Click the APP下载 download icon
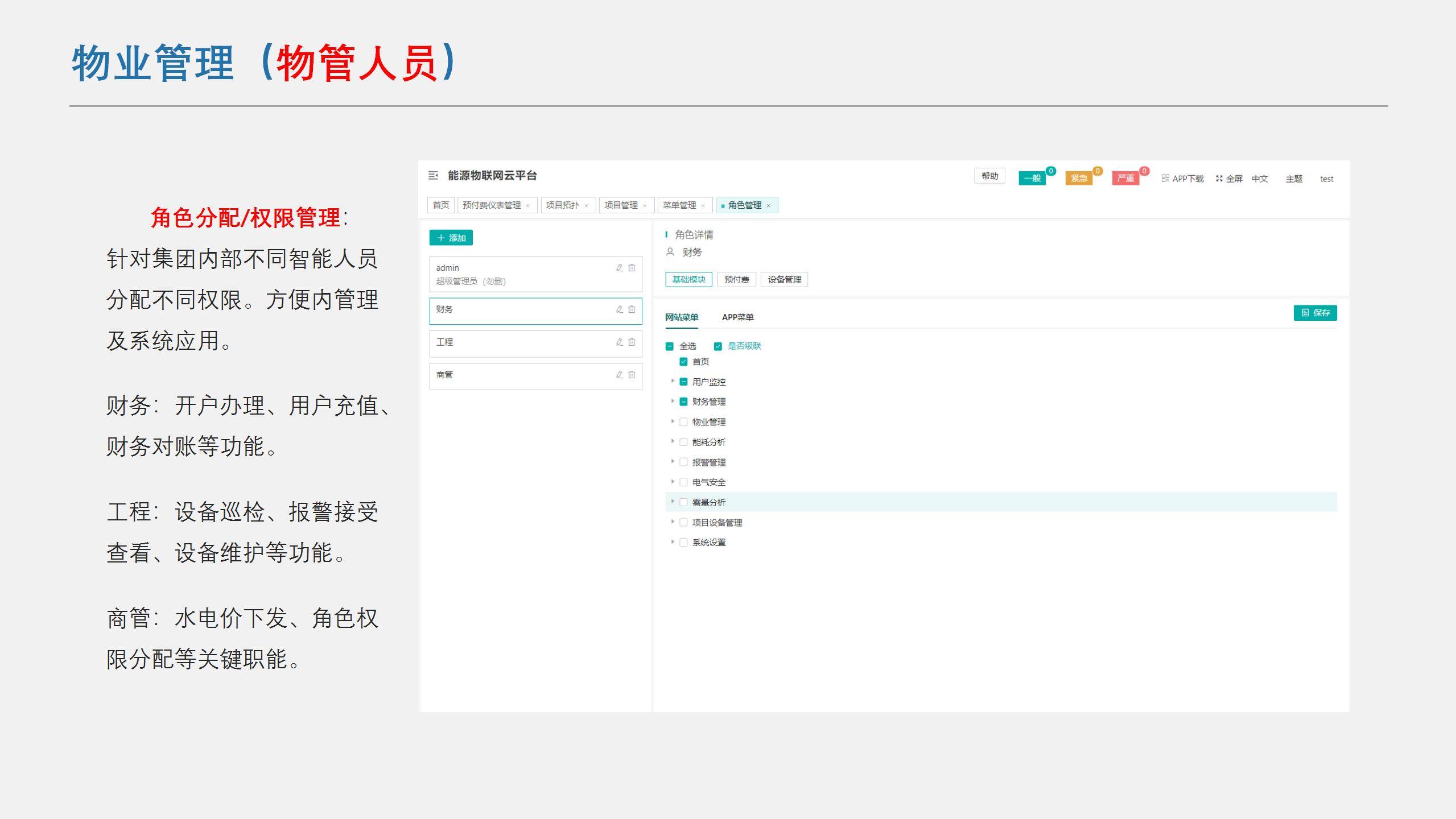The width and height of the screenshot is (1456, 819). [1165, 178]
